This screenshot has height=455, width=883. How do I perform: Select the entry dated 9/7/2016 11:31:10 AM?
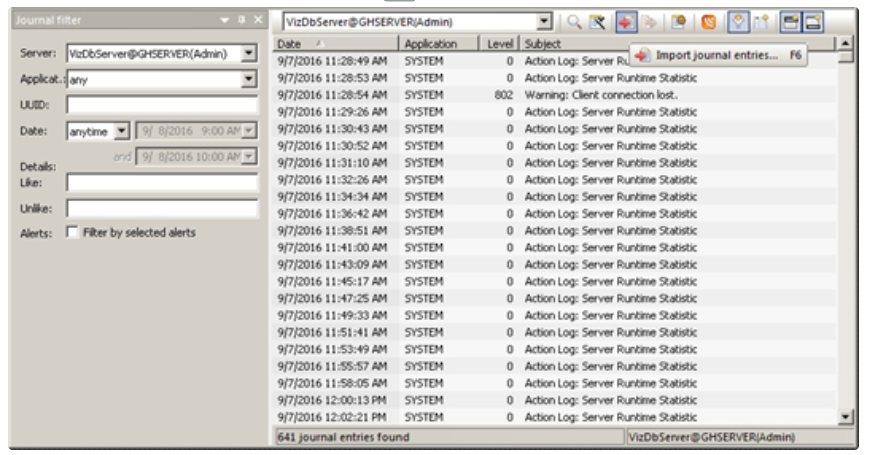click(x=555, y=162)
